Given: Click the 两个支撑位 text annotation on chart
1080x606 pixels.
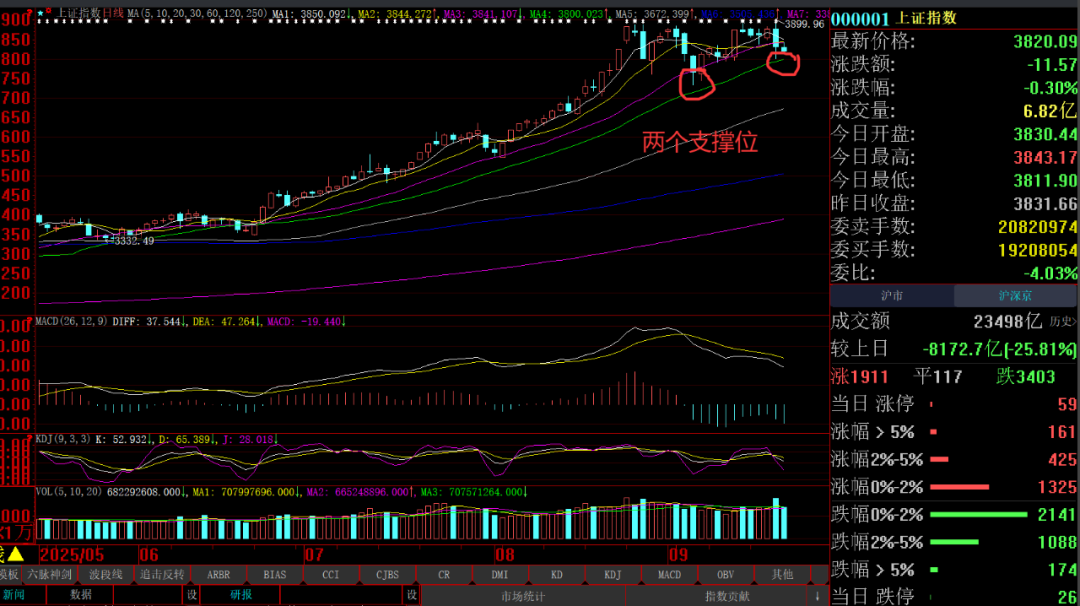Looking at the screenshot, I should 699,142.
